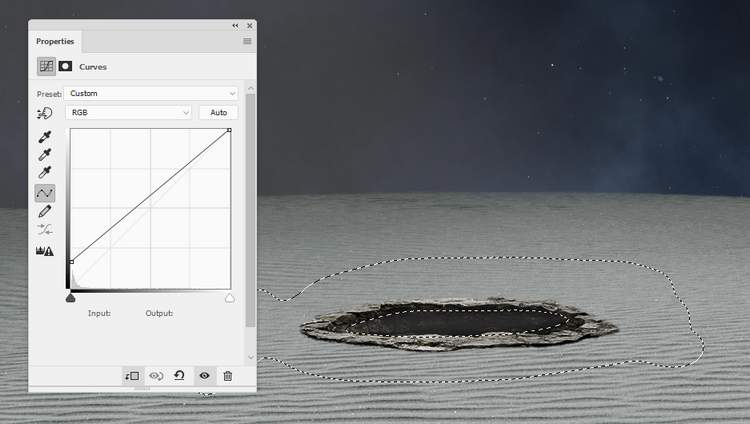Viewport: 750px width, 424px height.
Task: Close the Properties panel
Action: (250, 25)
